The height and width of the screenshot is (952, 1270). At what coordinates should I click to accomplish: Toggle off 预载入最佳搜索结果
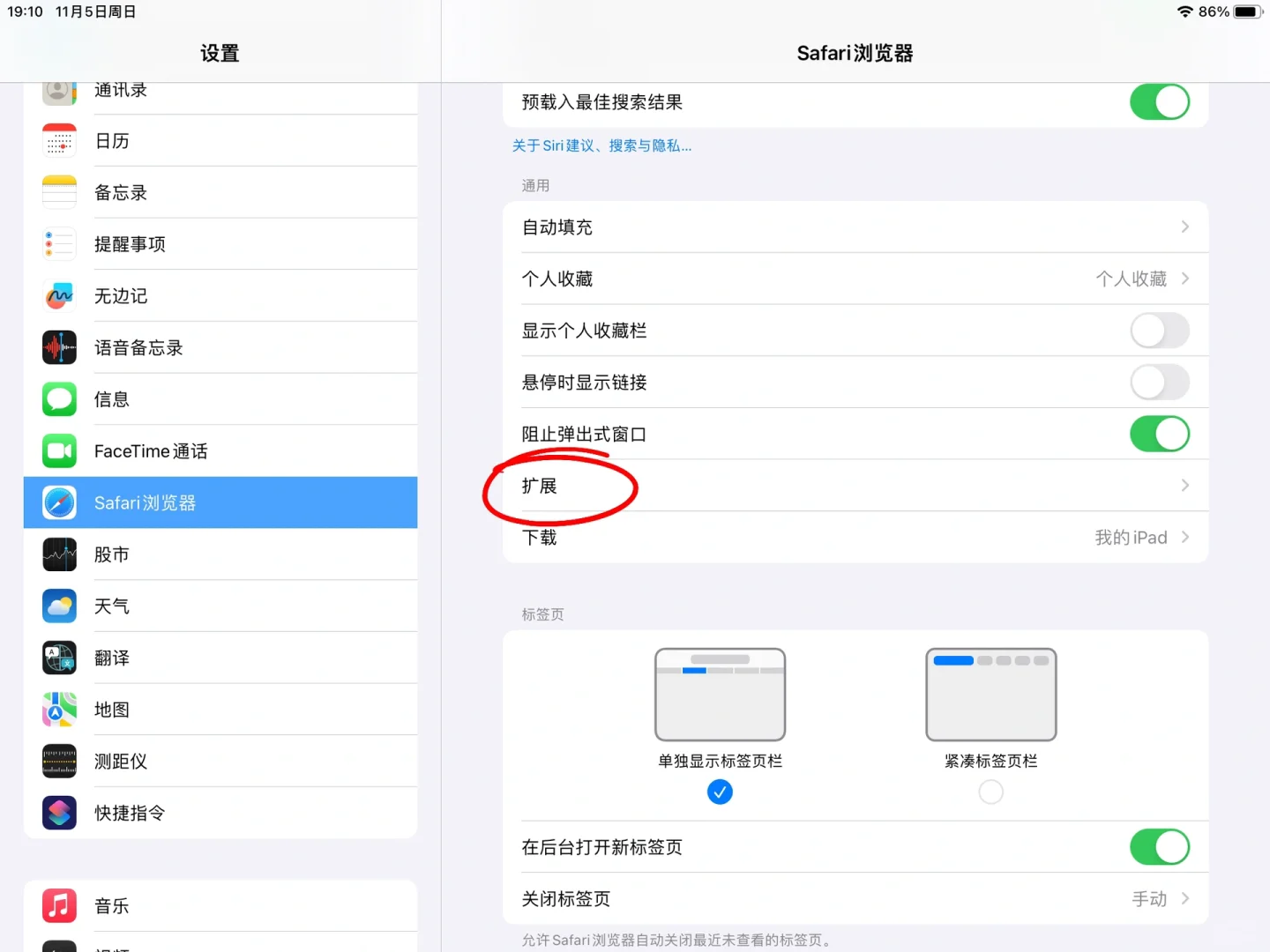click(1159, 101)
